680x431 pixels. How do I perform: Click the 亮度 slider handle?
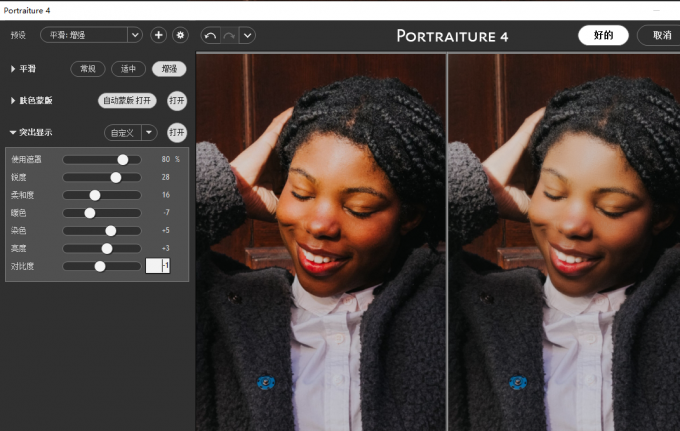coord(107,248)
